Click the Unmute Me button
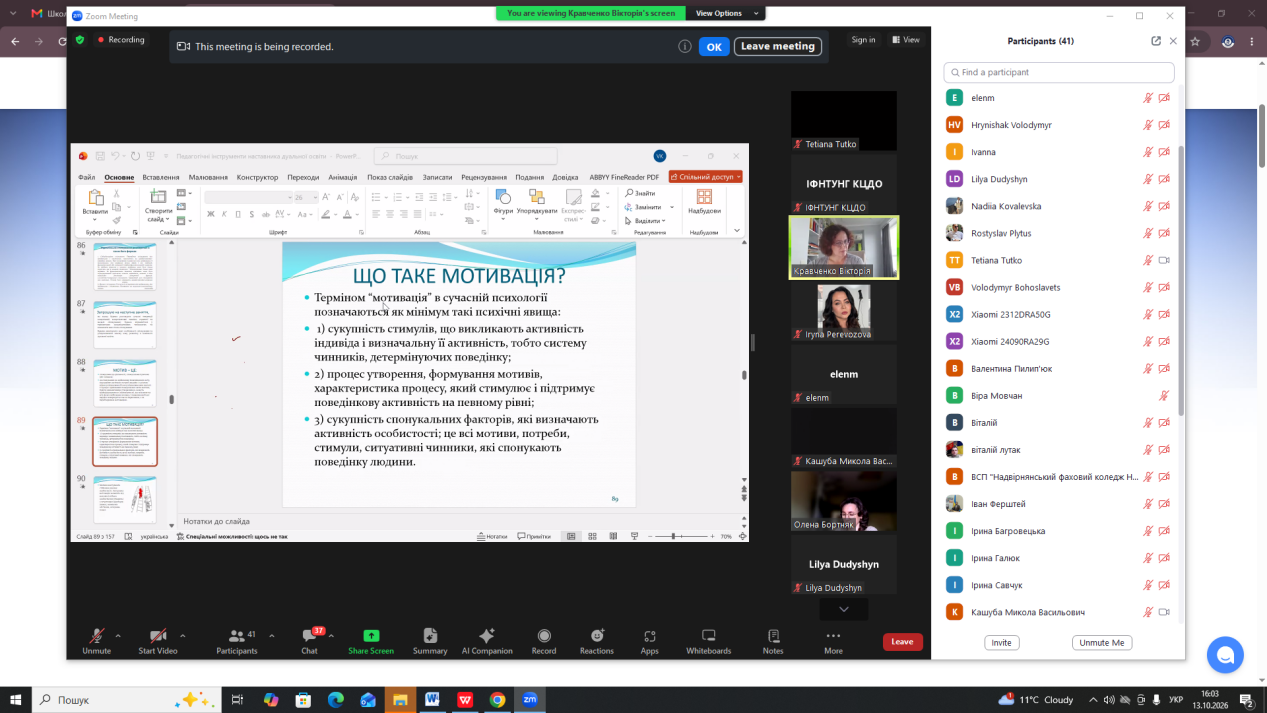The width and height of the screenshot is (1267, 713). pos(1102,643)
